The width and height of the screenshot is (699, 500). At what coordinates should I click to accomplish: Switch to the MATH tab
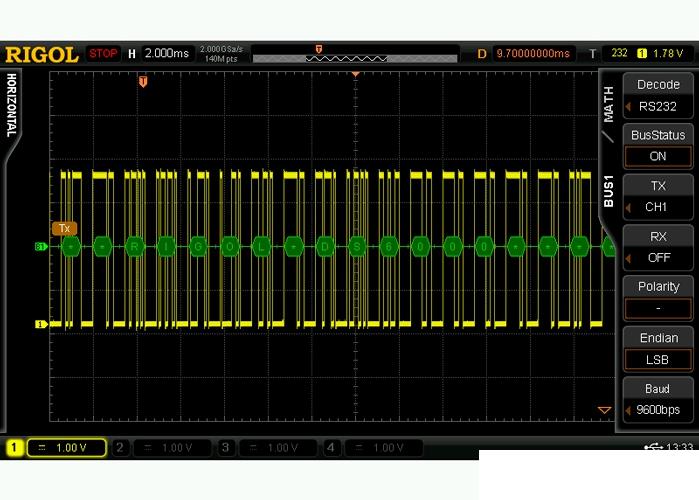[608, 104]
